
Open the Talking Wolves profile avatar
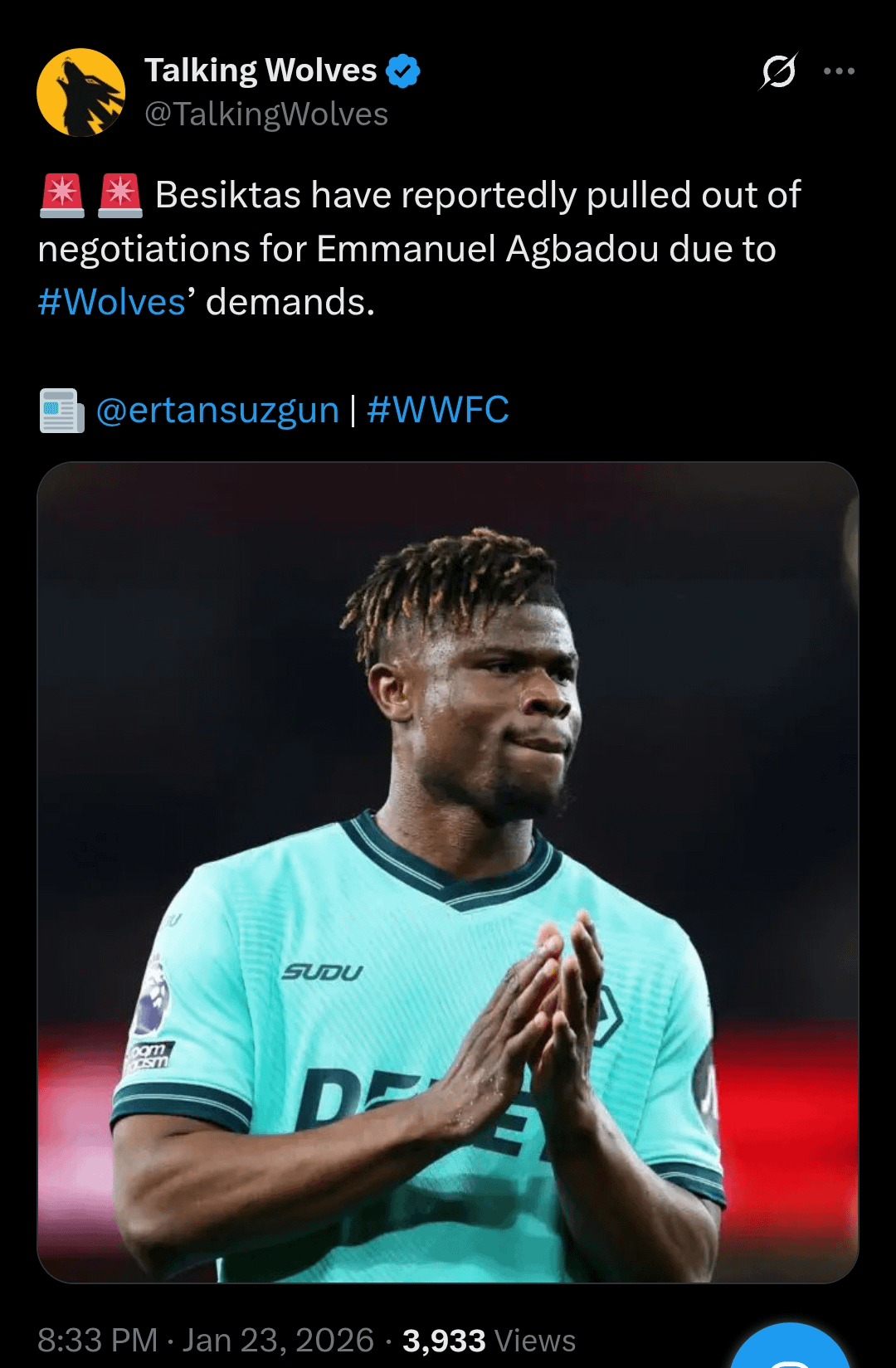(81, 92)
